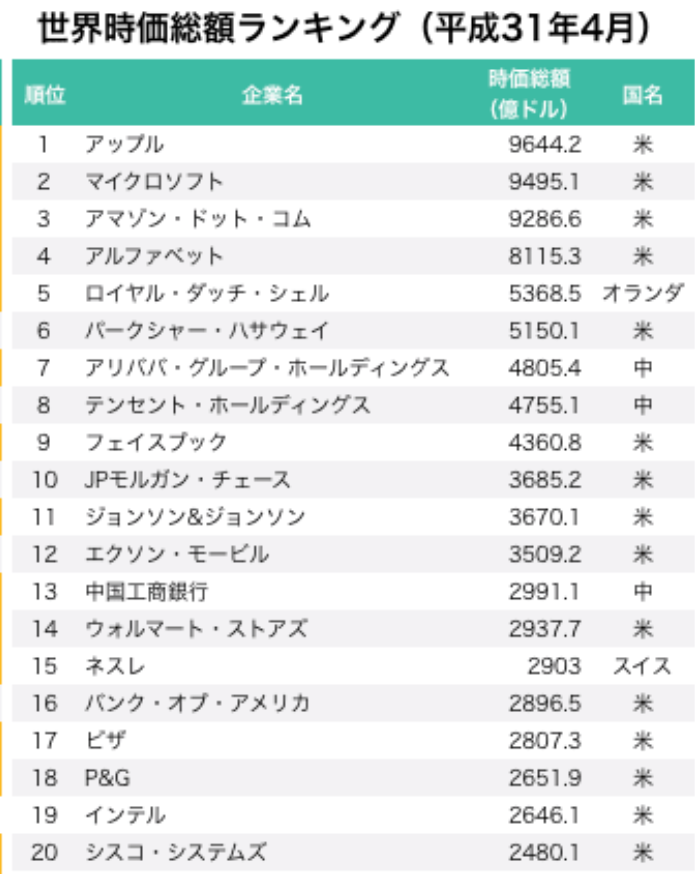The height and width of the screenshot is (874, 695).
Task: Click the 国名 column header
Action: coord(643,95)
